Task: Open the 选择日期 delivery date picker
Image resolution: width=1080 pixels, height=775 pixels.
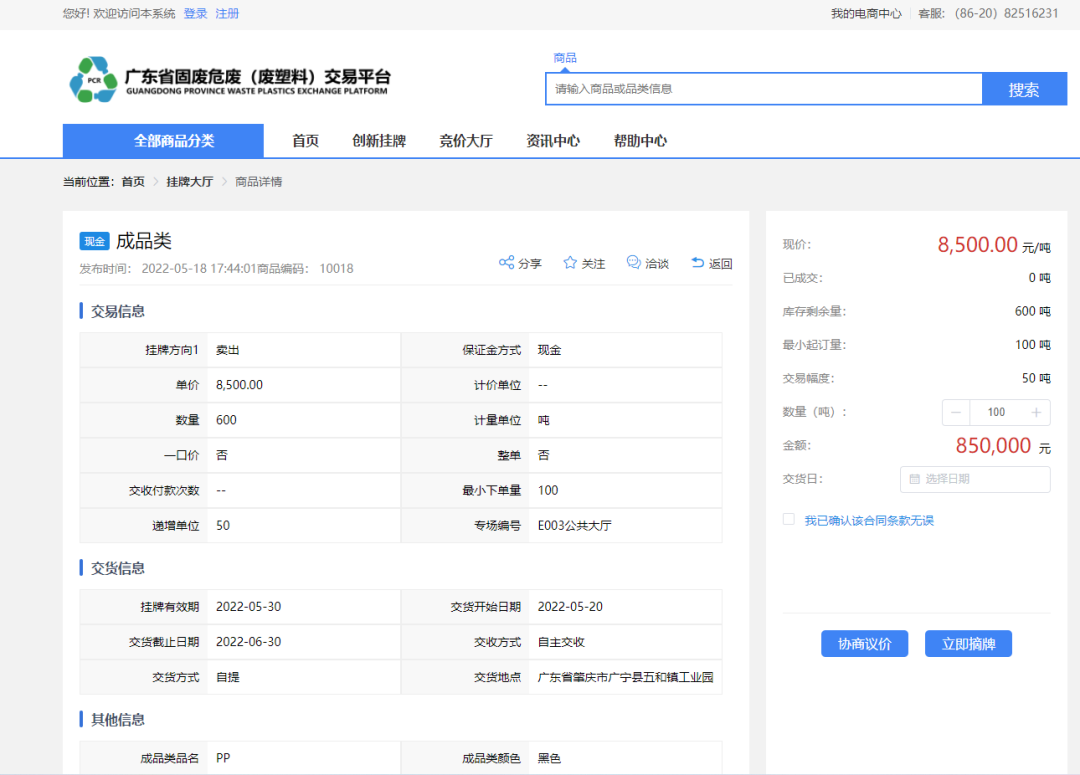Action: click(x=975, y=479)
